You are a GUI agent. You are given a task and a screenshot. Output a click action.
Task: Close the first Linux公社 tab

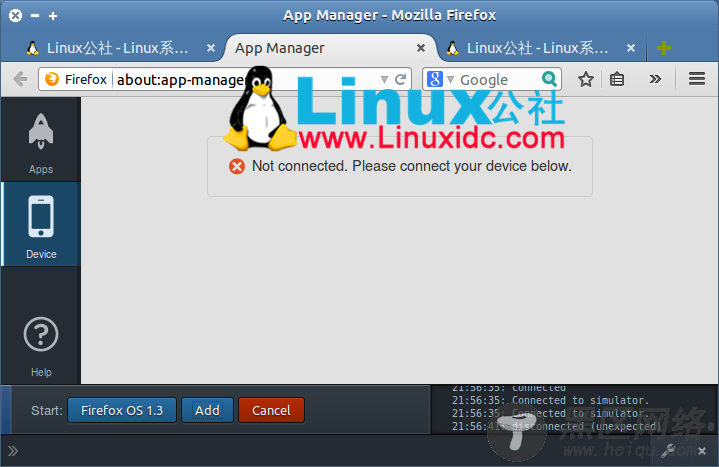(x=210, y=48)
